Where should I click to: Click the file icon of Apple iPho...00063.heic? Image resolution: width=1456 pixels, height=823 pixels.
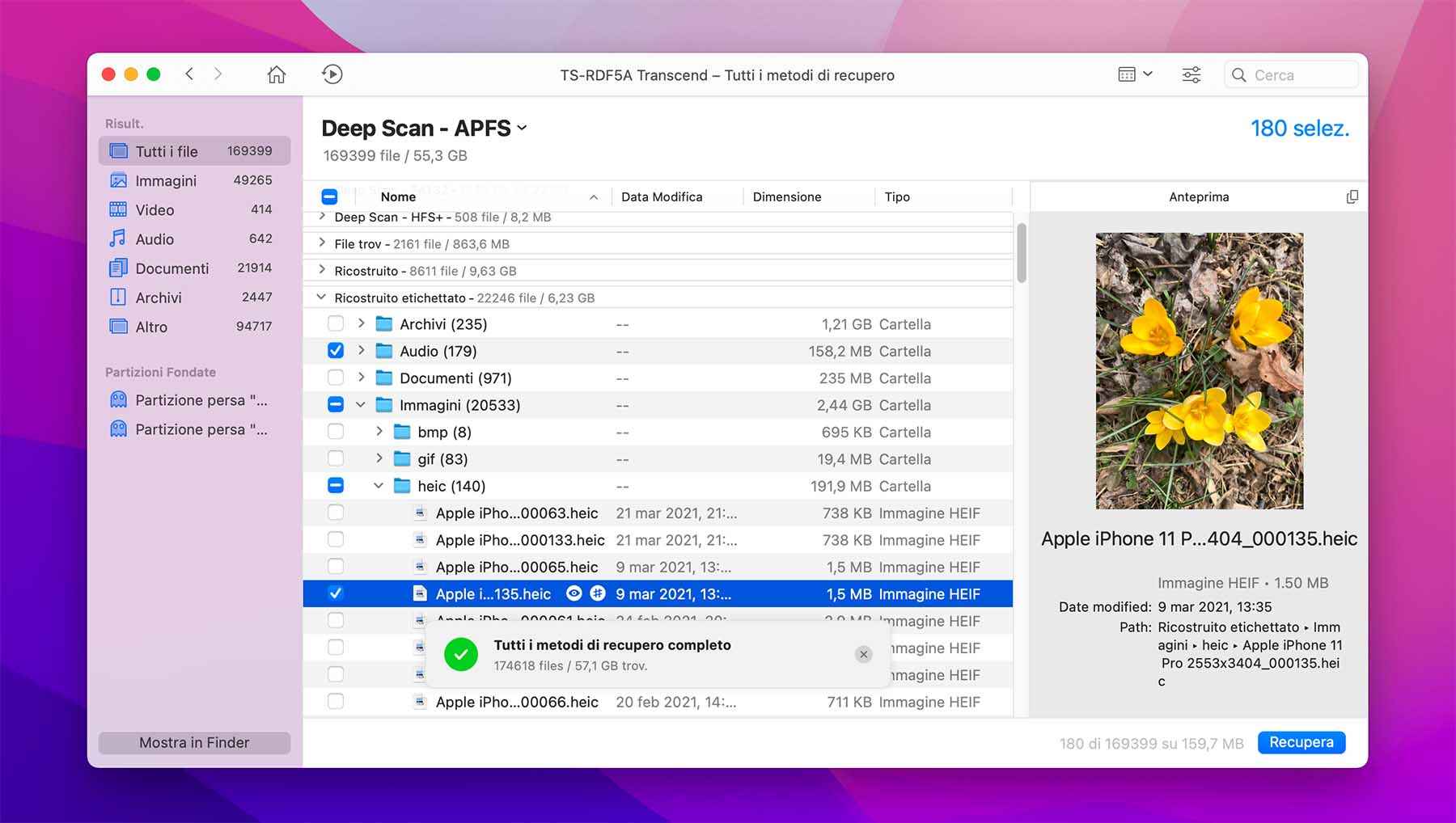420,513
